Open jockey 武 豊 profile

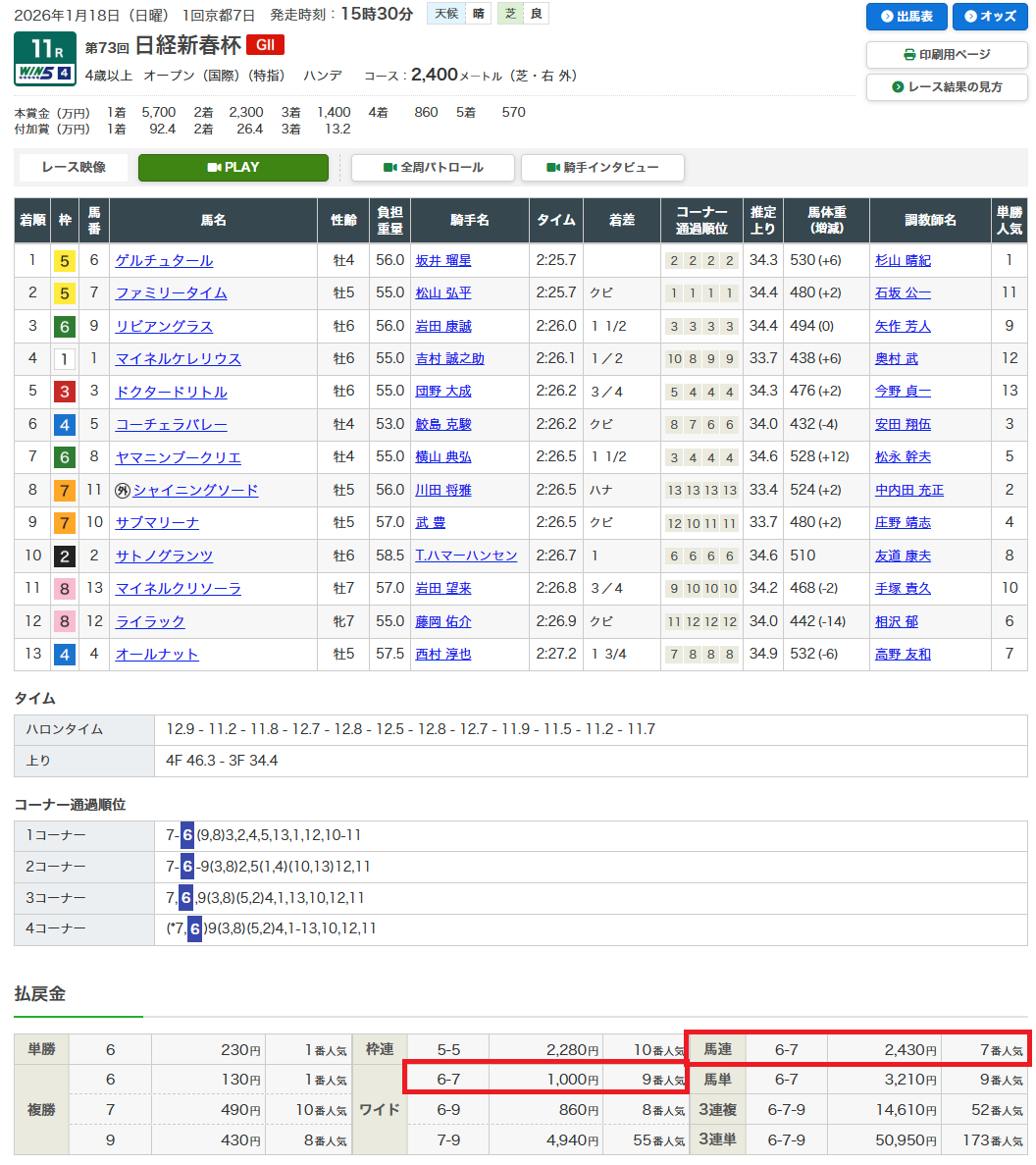tap(430, 523)
